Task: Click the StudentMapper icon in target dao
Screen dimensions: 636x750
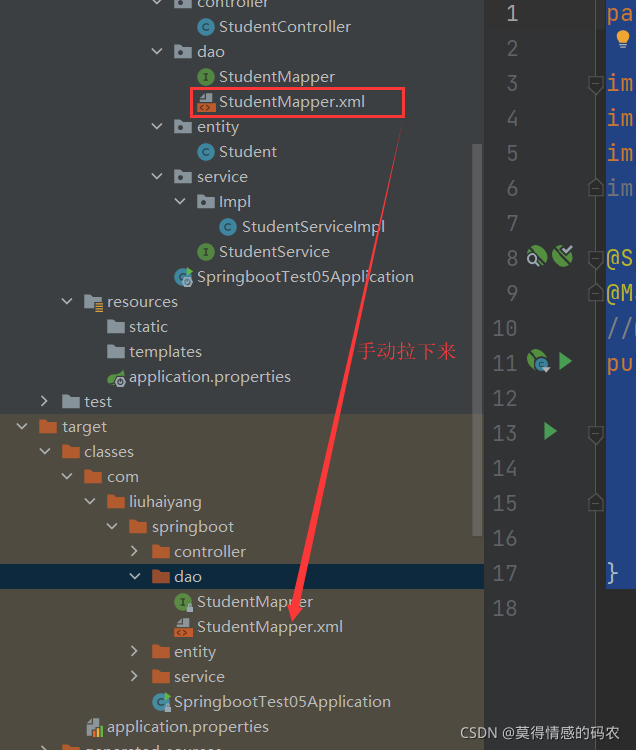Action: point(183,602)
